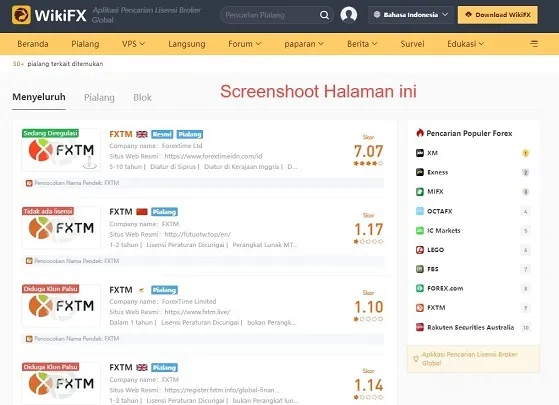
Task: Open Pialang in the navigation bar
Action: coord(85,44)
